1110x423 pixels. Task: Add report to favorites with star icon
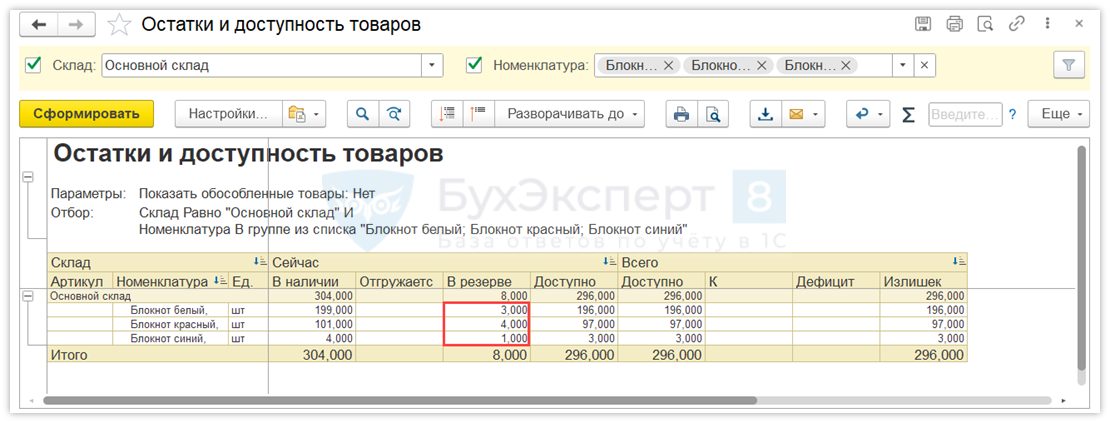(119, 24)
